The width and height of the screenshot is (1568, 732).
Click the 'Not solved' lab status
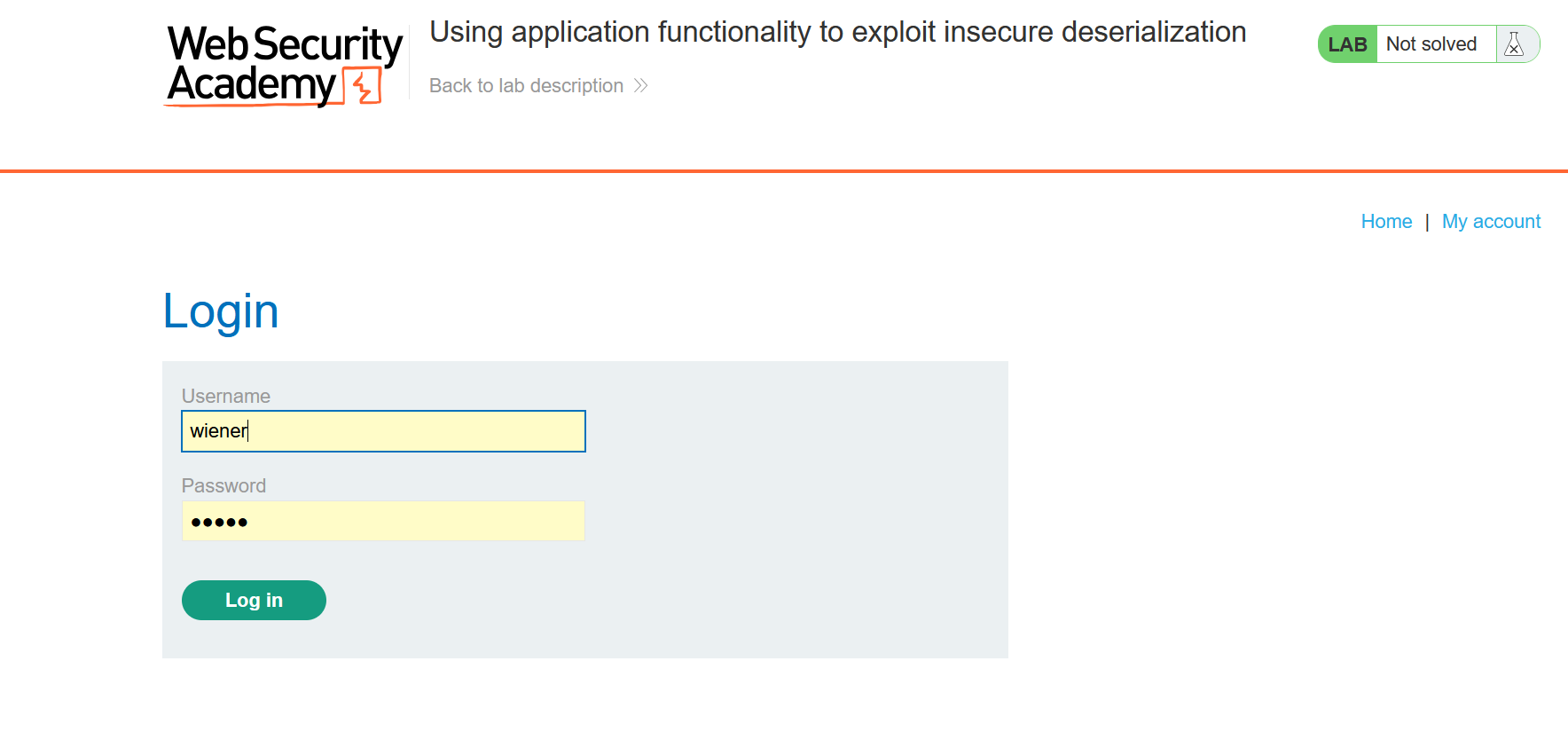(x=1431, y=44)
